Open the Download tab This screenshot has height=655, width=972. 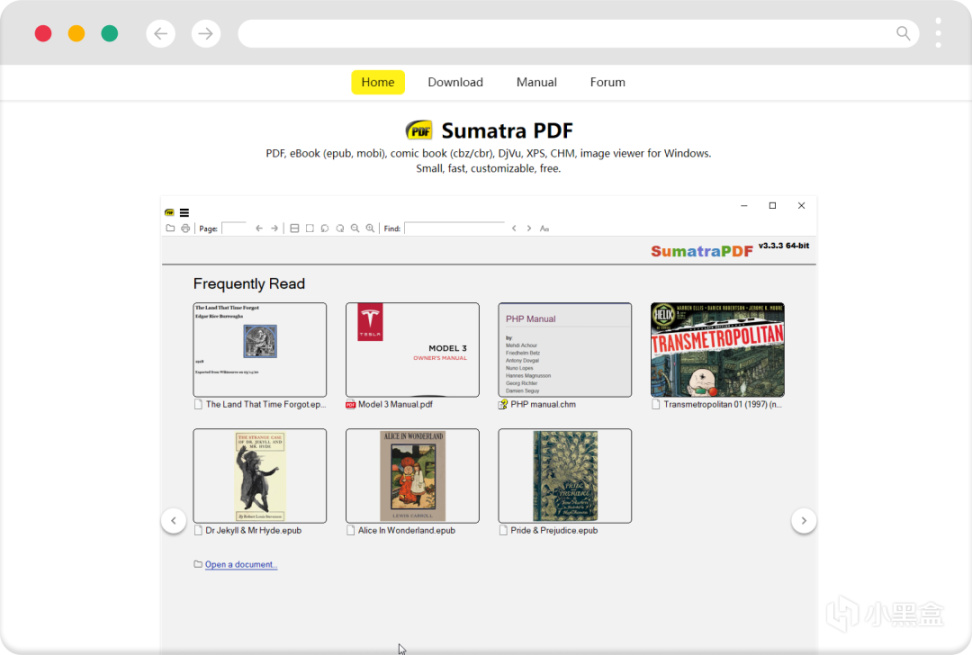pos(455,82)
